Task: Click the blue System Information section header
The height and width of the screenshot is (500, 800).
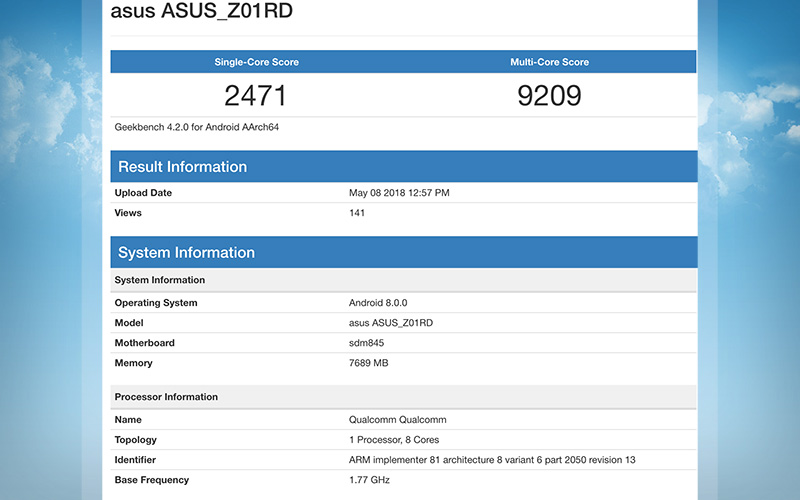Action: tap(404, 252)
